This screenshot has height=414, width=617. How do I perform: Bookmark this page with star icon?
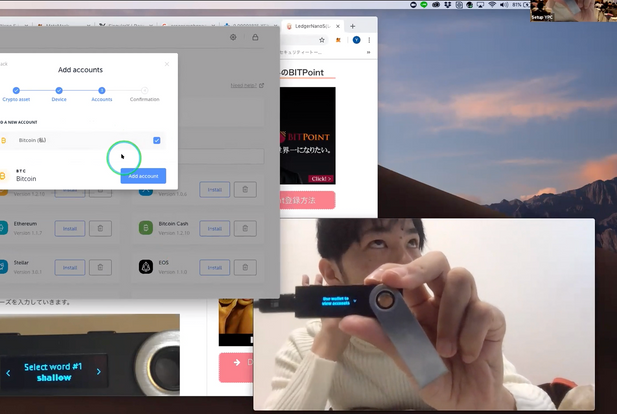point(322,40)
